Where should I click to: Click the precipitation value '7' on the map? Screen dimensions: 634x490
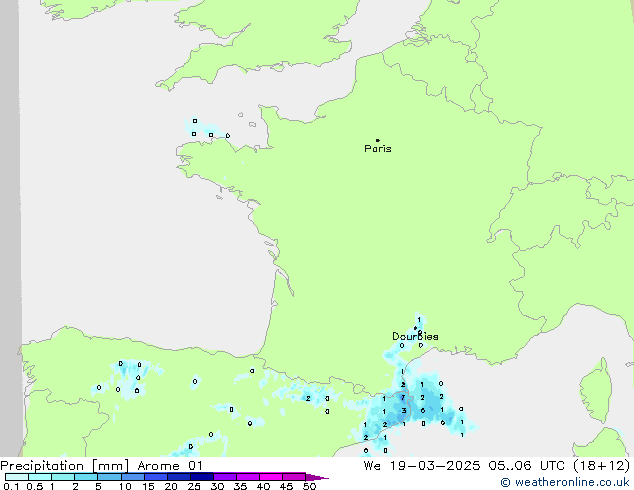pyautogui.click(x=403, y=398)
